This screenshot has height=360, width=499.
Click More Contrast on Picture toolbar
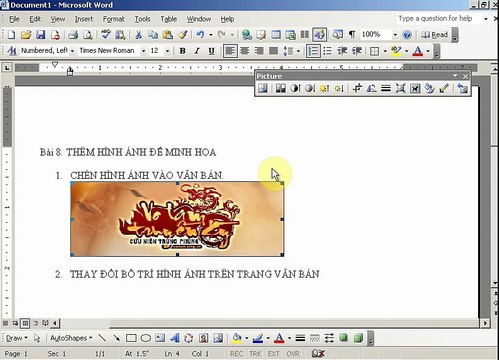click(295, 88)
